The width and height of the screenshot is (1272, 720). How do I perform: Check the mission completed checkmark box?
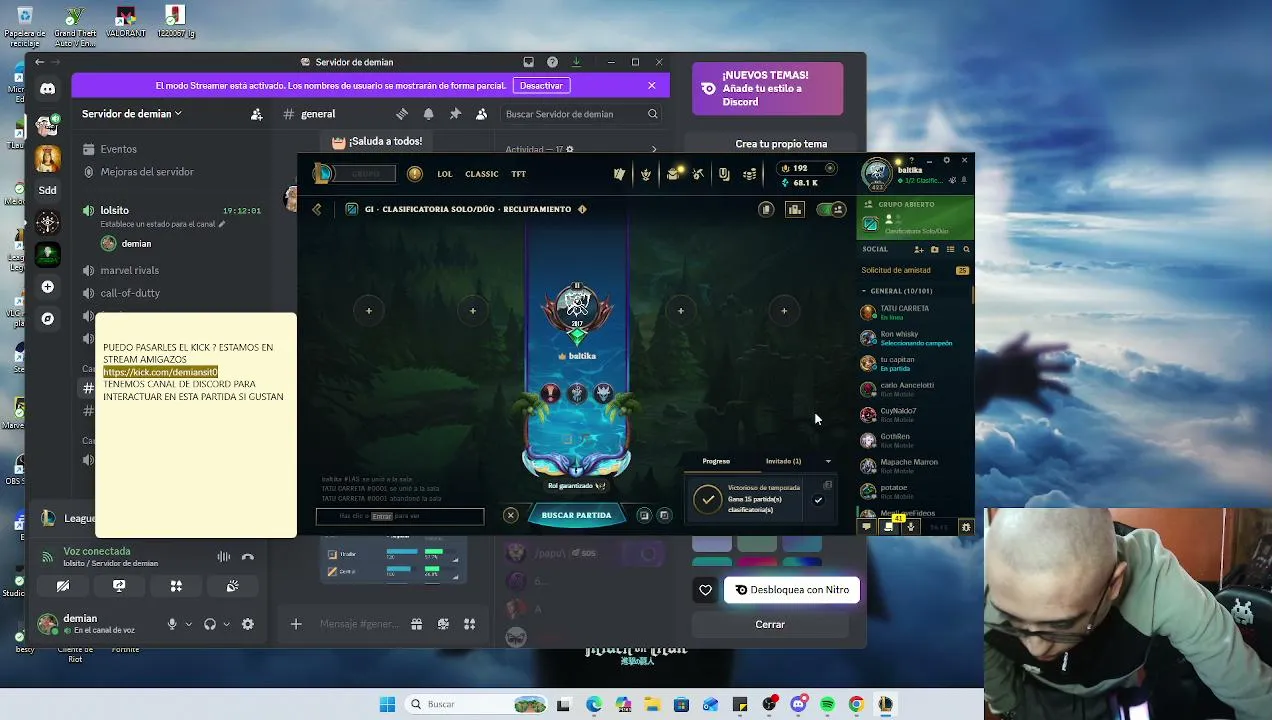818,500
